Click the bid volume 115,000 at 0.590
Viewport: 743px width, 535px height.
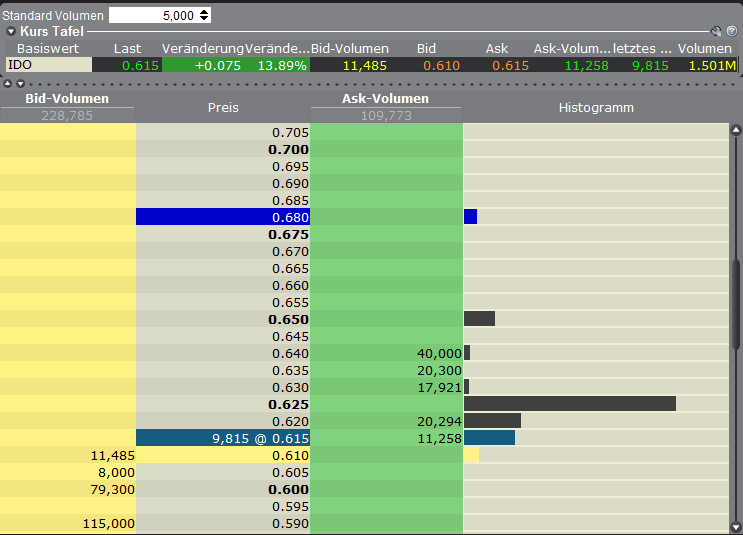(109, 524)
